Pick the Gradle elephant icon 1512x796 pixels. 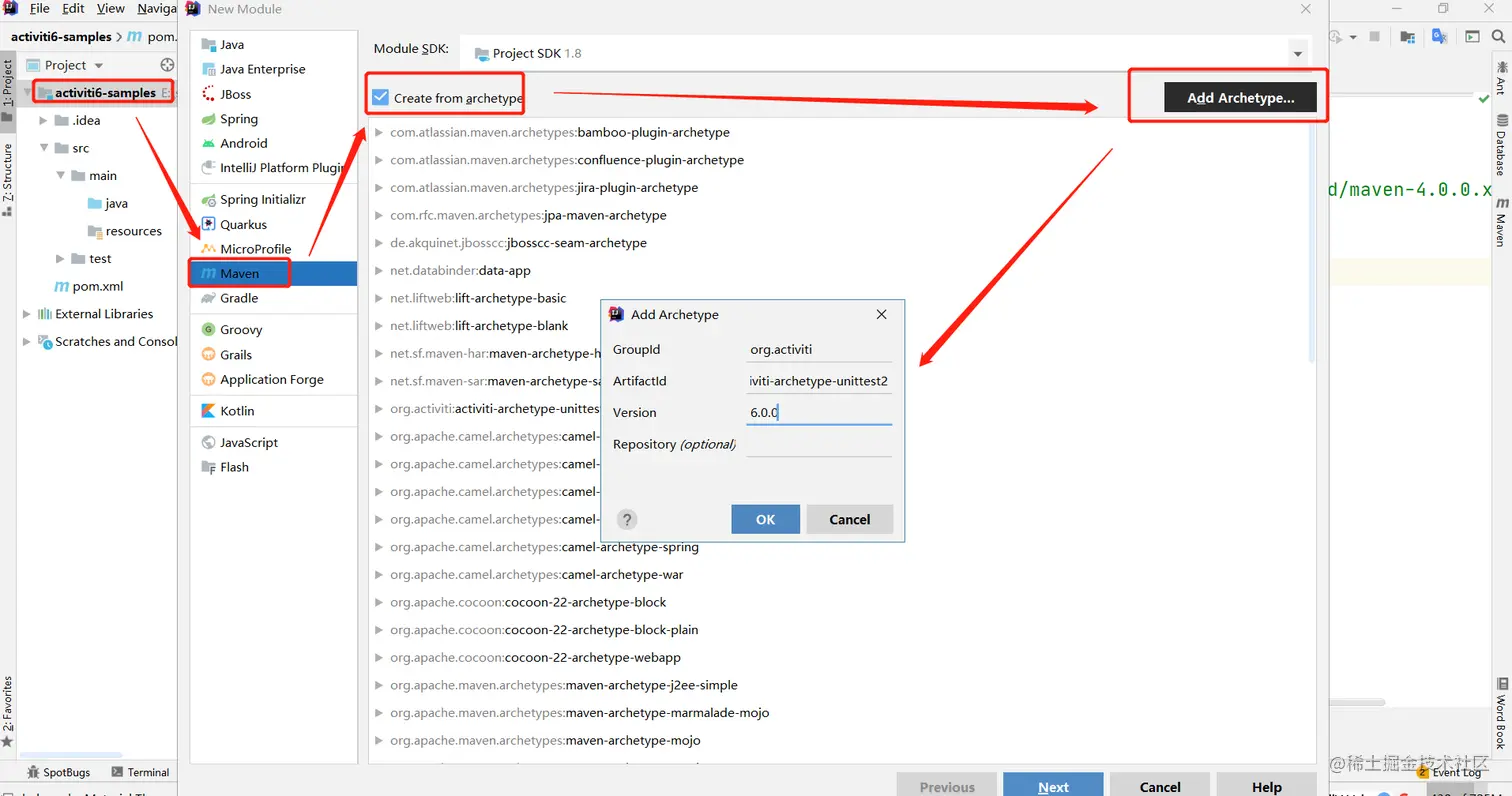208,298
